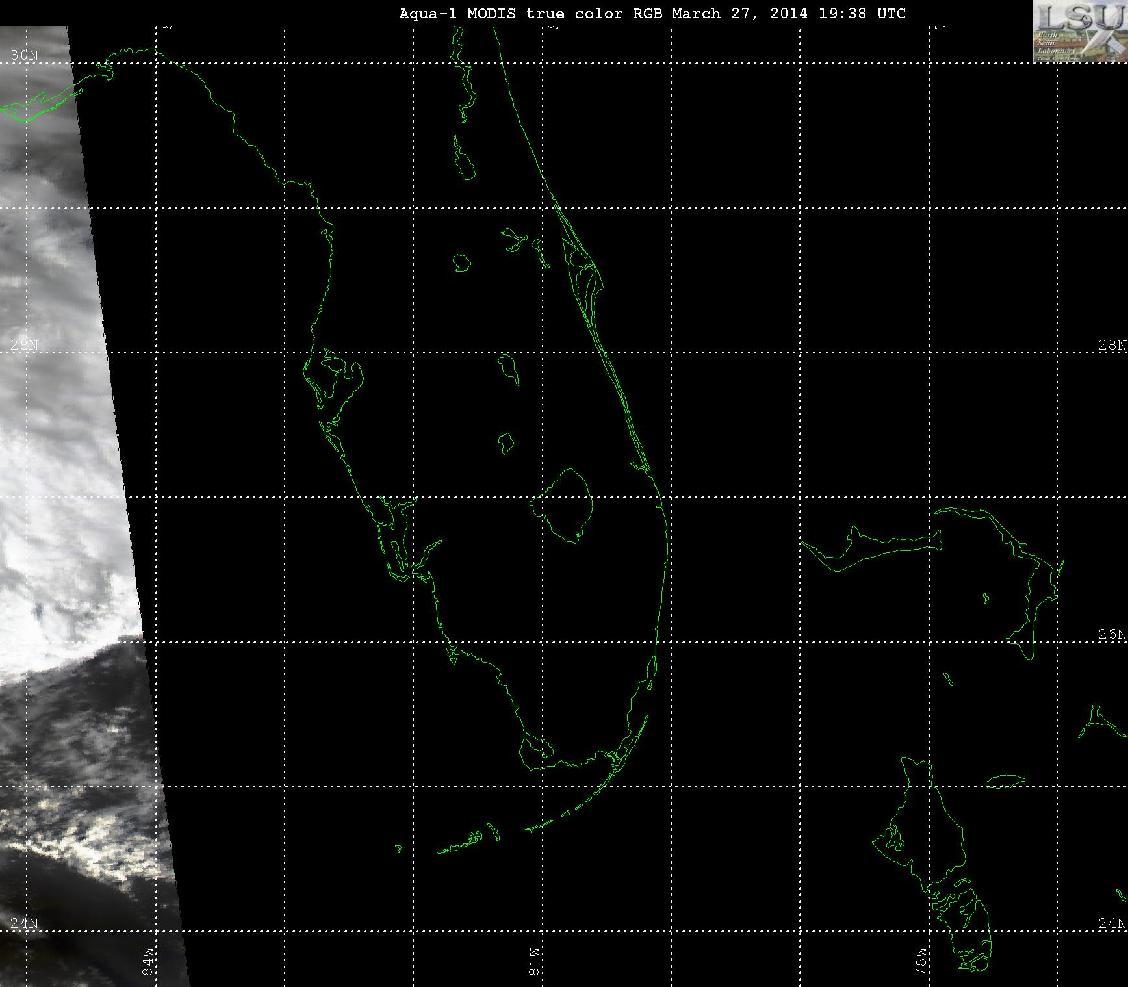
Task: Click inside the Lake Okeechobee outline
Action: (567, 504)
